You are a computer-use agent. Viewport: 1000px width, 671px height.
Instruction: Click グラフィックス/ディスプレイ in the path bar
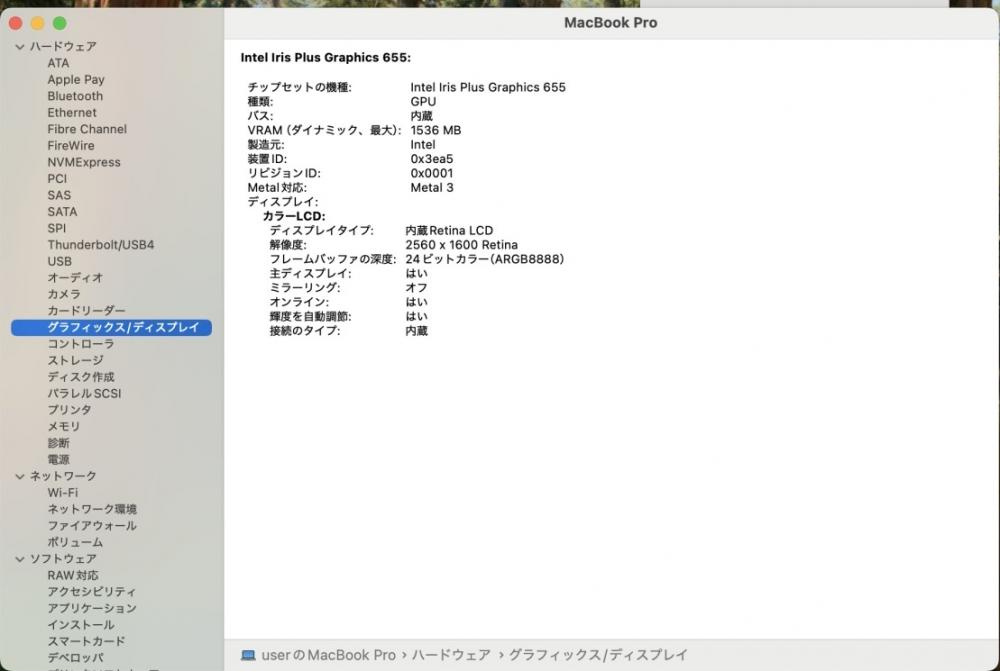(598, 656)
